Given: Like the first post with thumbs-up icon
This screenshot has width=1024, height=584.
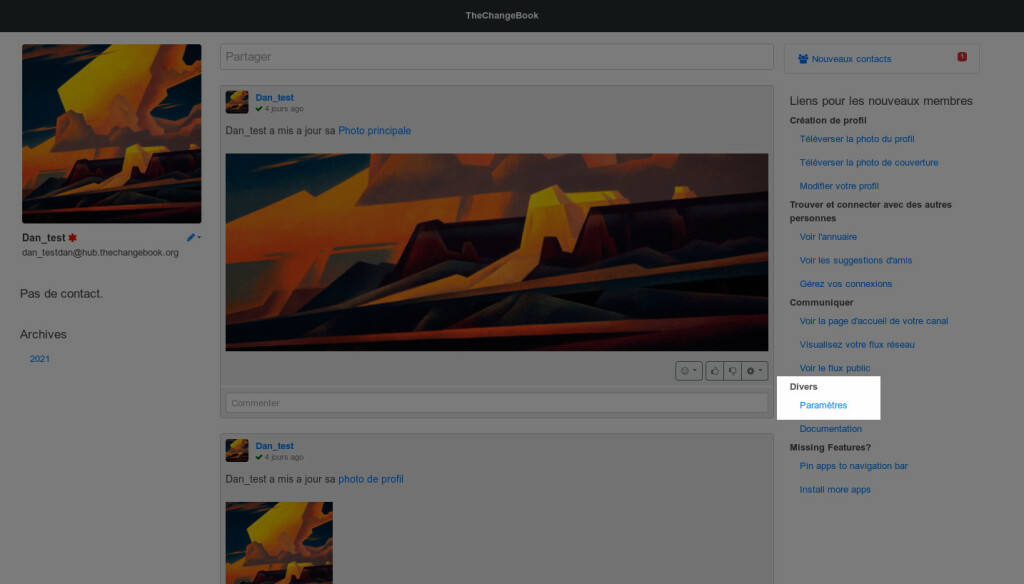Looking at the screenshot, I should pos(714,371).
